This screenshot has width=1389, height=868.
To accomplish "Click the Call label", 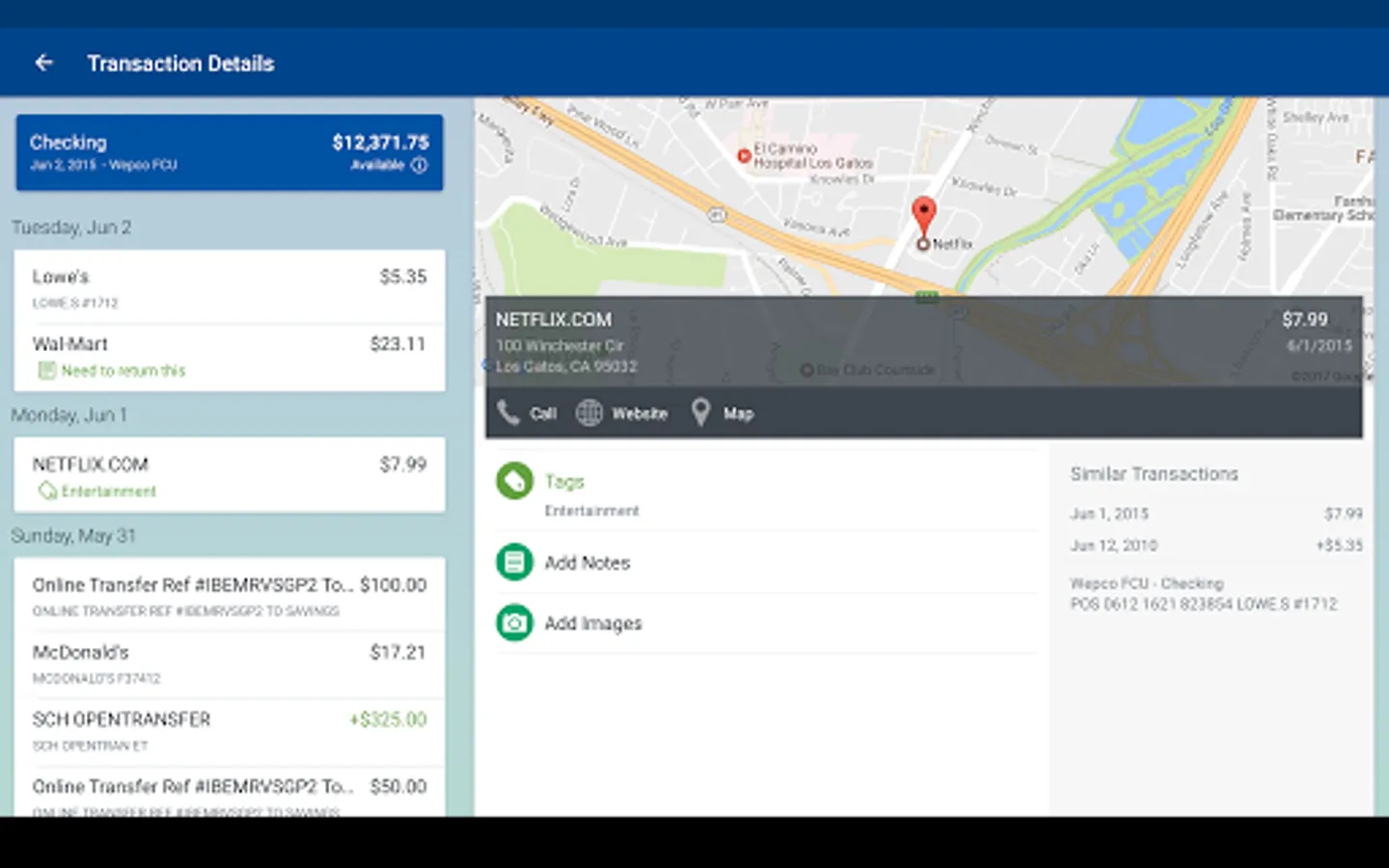I will pos(543,413).
